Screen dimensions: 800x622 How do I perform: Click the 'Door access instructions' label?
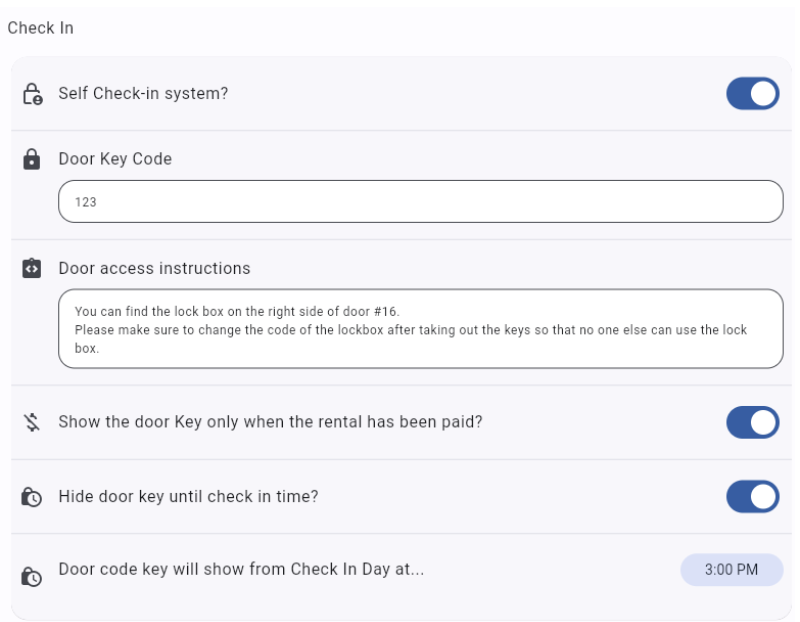click(154, 268)
